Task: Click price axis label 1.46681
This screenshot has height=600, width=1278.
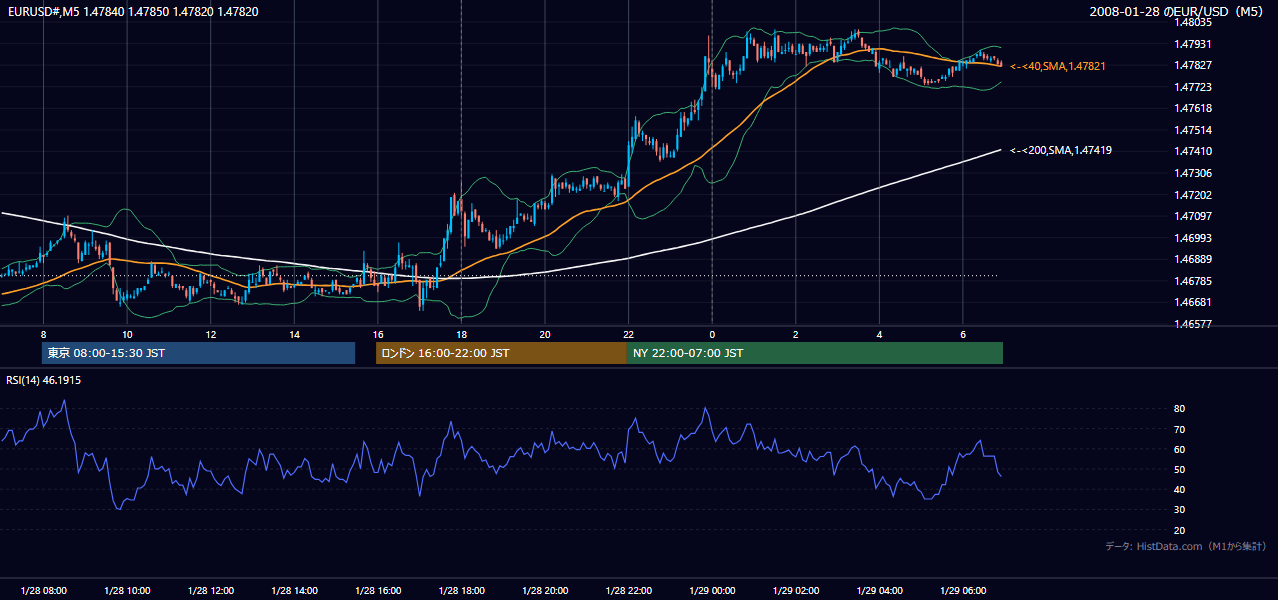Action: [x=1194, y=302]
